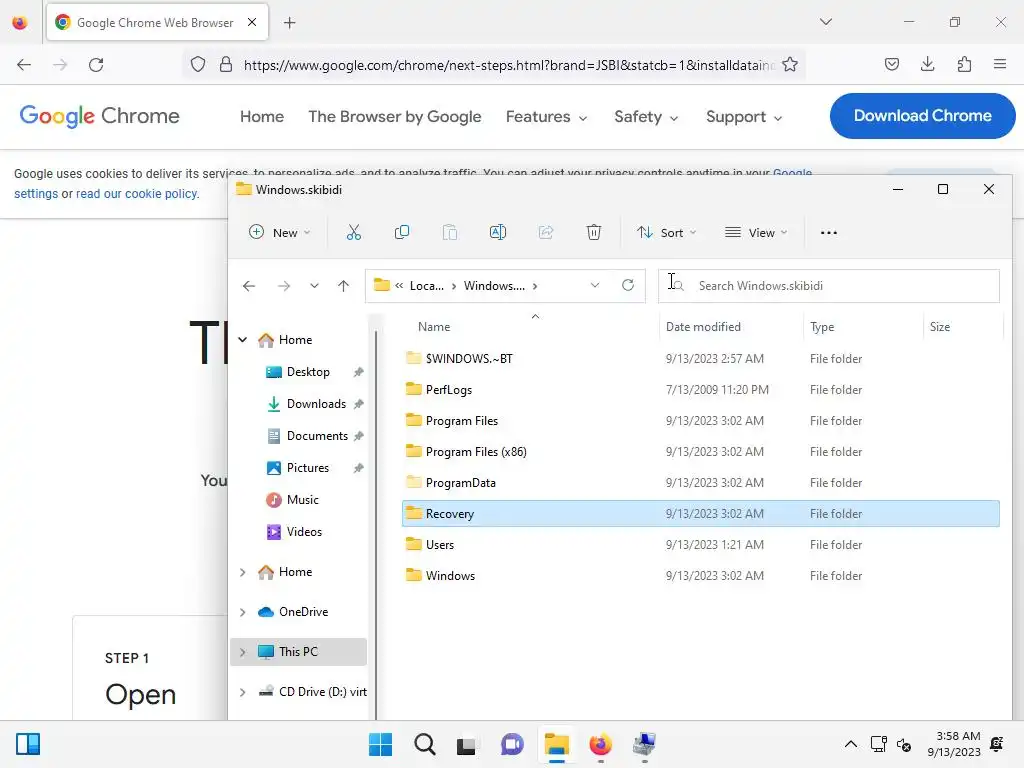
Task: Save page to Pocket icon
Action: pos(891,64)
